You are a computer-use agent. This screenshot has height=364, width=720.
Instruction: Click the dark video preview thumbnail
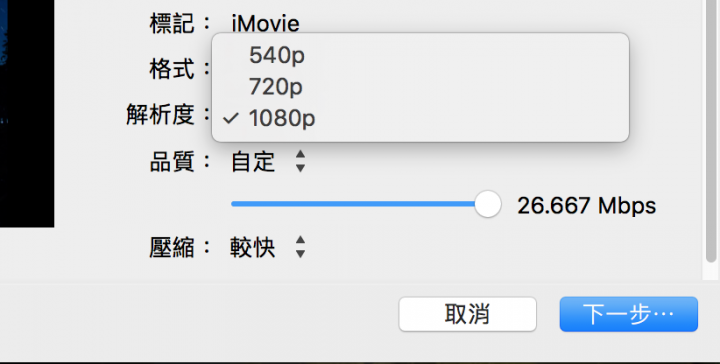27,113
